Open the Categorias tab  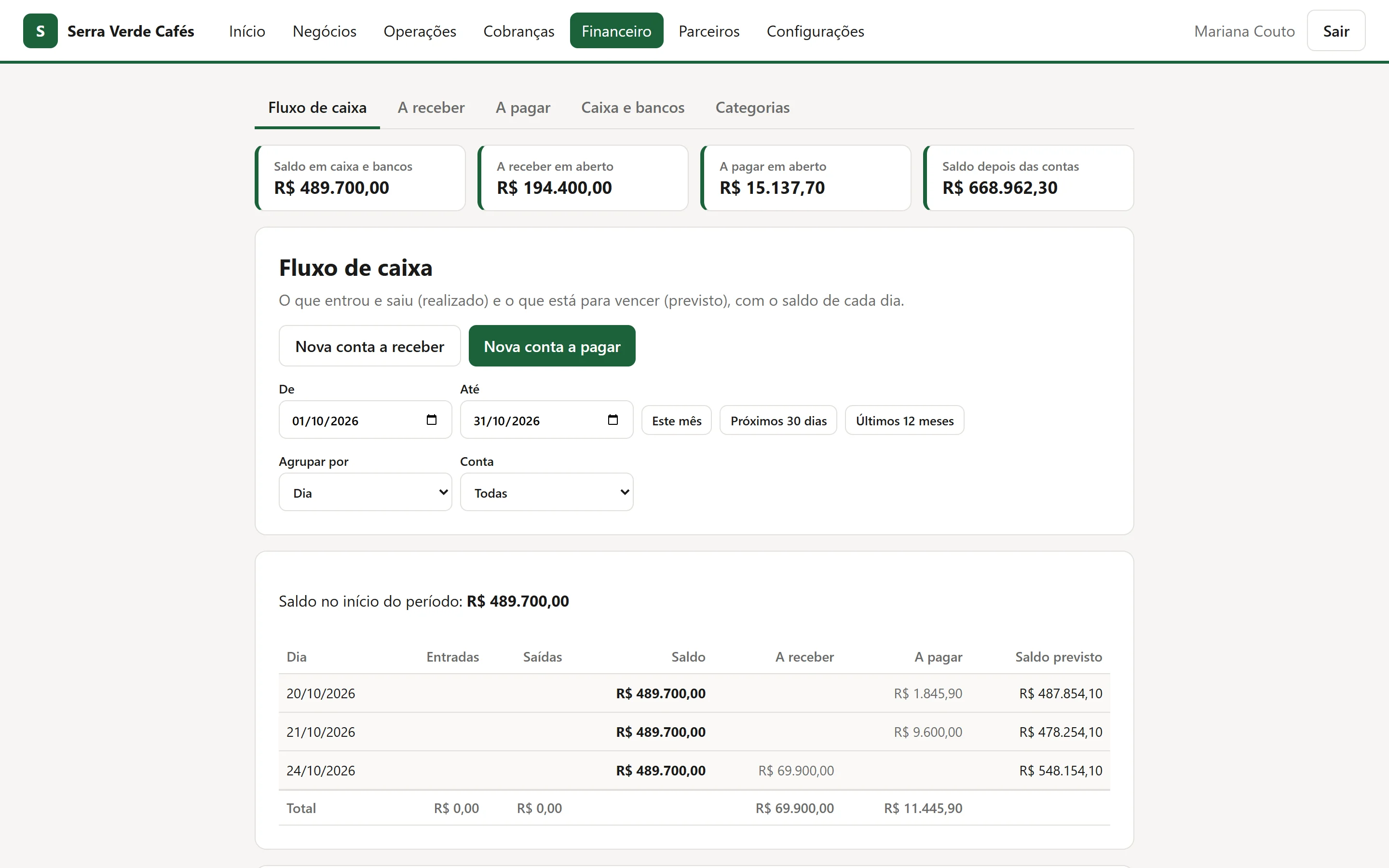(x=752, y=108)
